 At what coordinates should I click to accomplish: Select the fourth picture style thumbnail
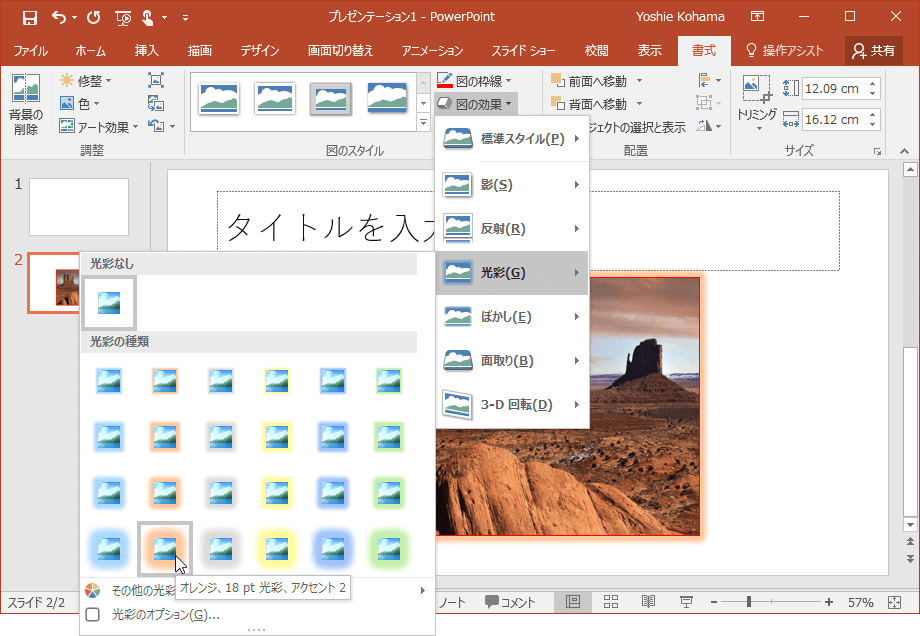pyautogui.click(x=387, y=97)
